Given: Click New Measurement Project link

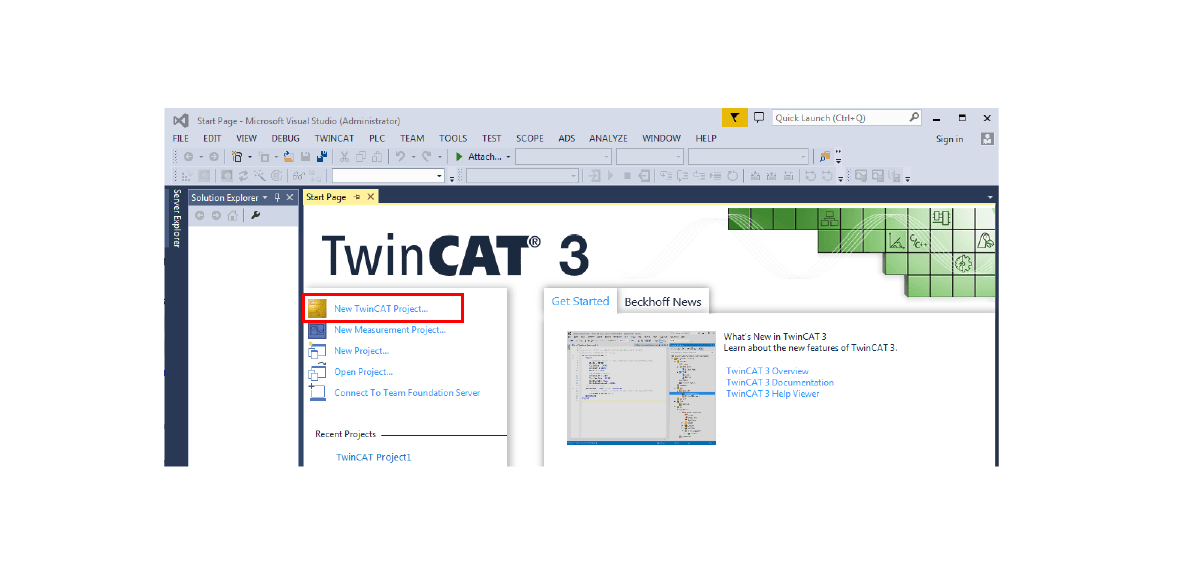Looking at the screenshot, I should [x=390, y=330].
